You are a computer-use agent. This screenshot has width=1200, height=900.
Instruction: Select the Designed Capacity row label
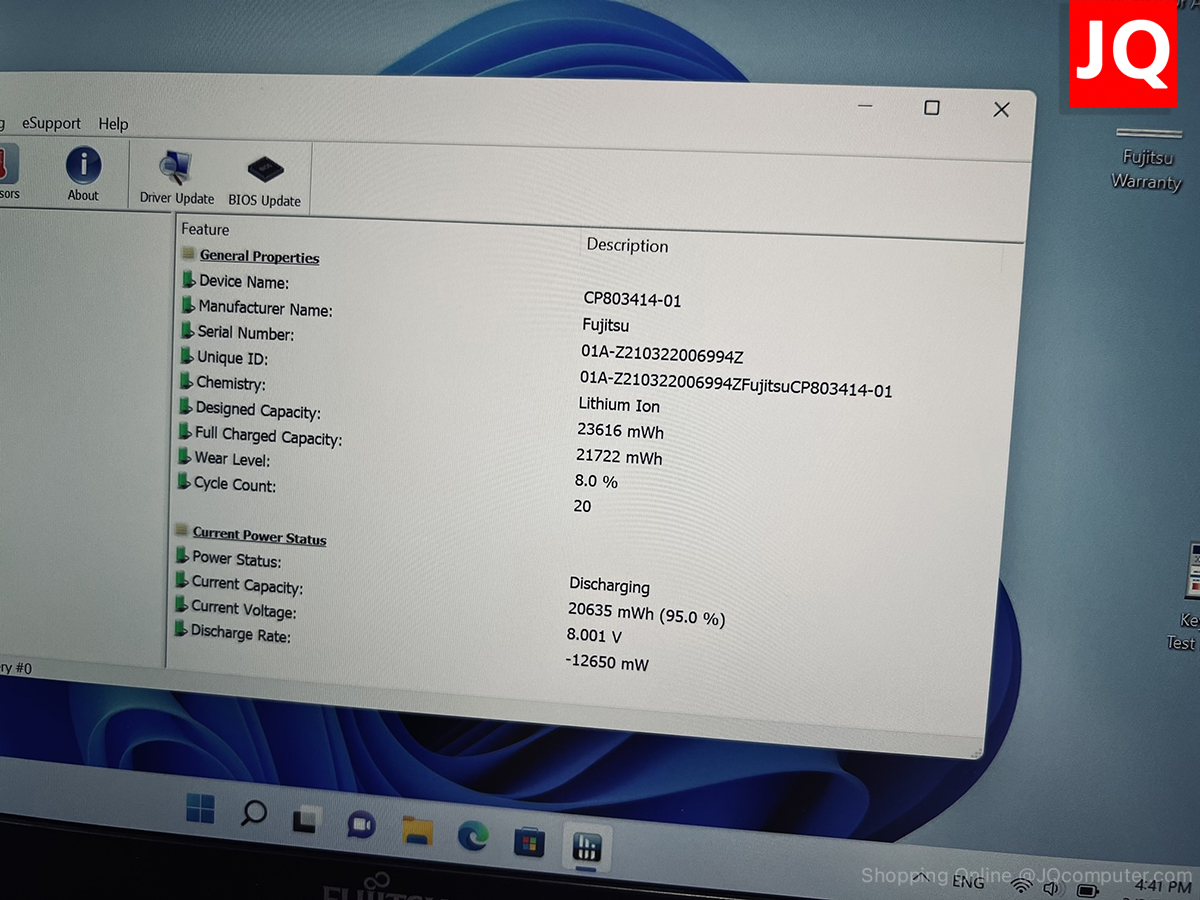point(258,410)
